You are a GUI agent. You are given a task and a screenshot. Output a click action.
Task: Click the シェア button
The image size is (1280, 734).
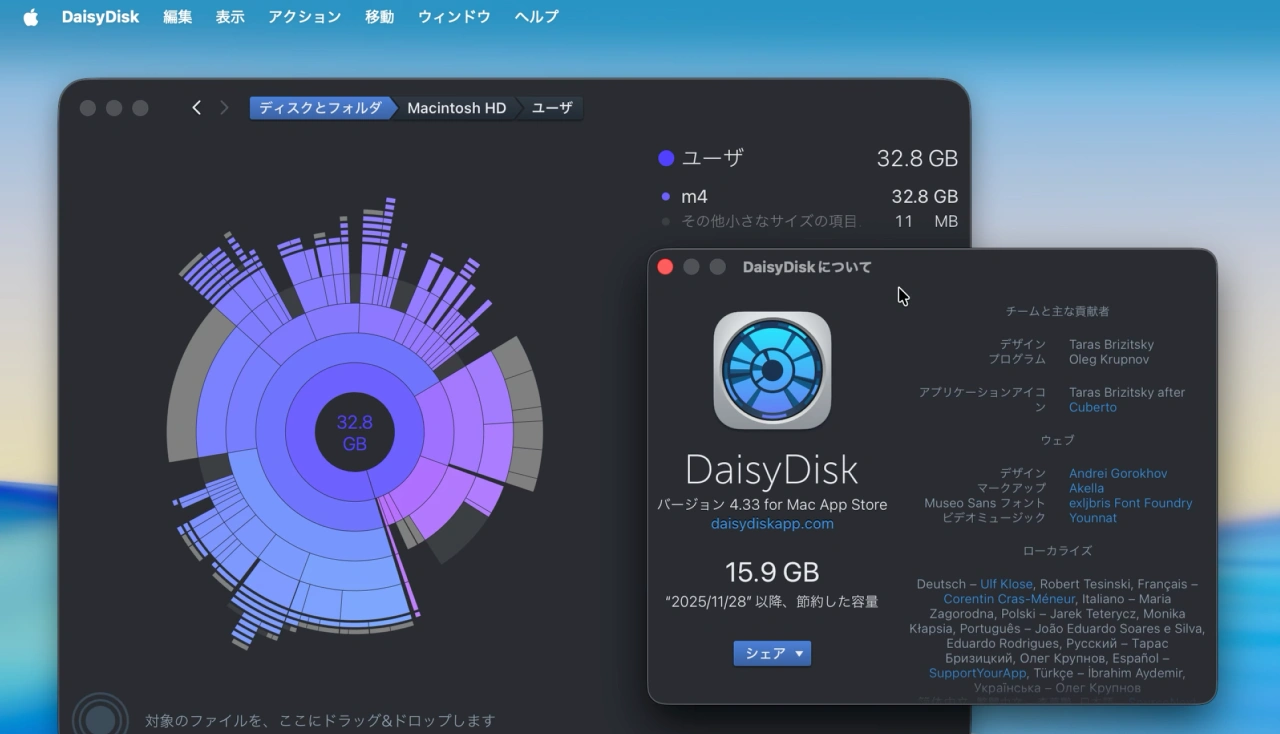tap(766, 653)
